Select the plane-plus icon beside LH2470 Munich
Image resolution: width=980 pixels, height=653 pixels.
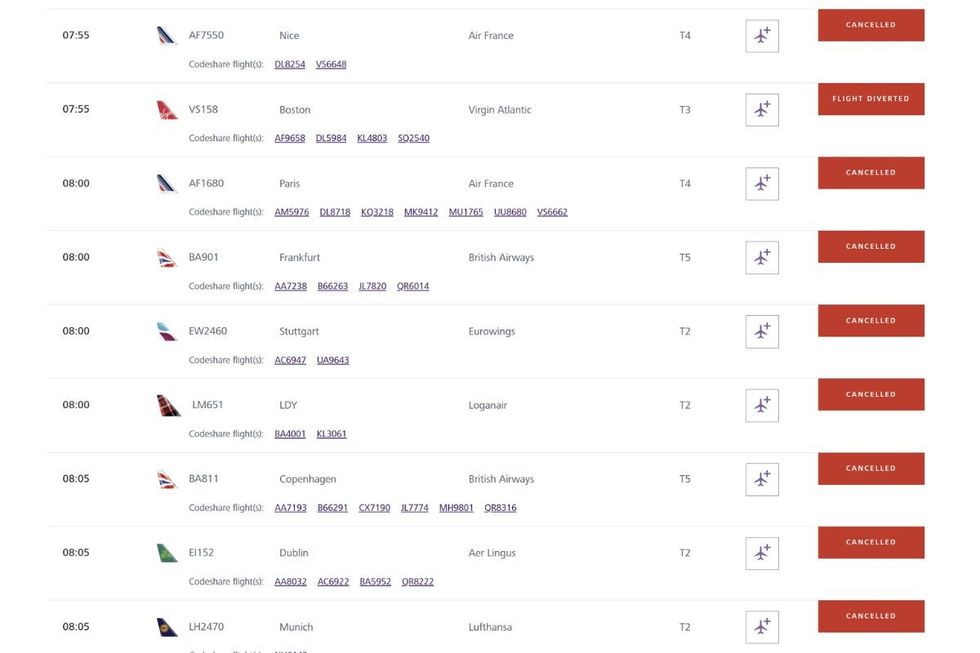tap(761, 625)
